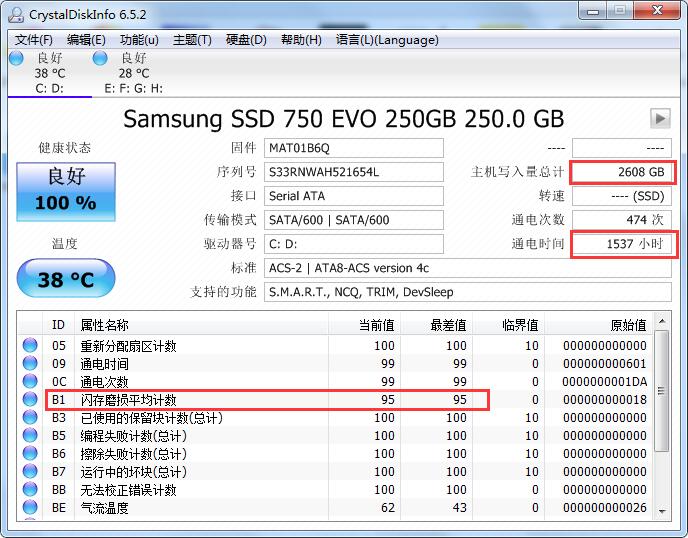Click the scroll down arrow of attribute list
Screen dimensions: 688x538
point(662,512)
